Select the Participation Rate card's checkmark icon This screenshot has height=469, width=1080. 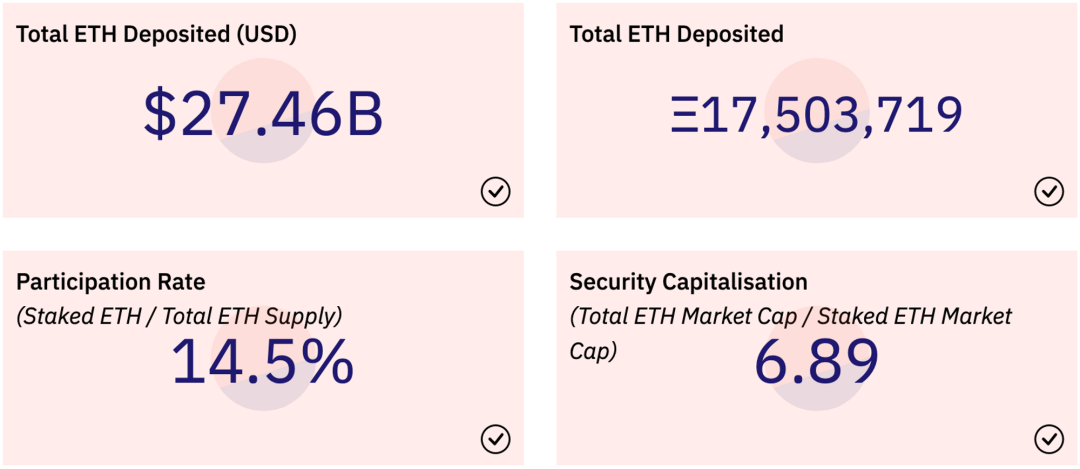click(x=496, y=438)
